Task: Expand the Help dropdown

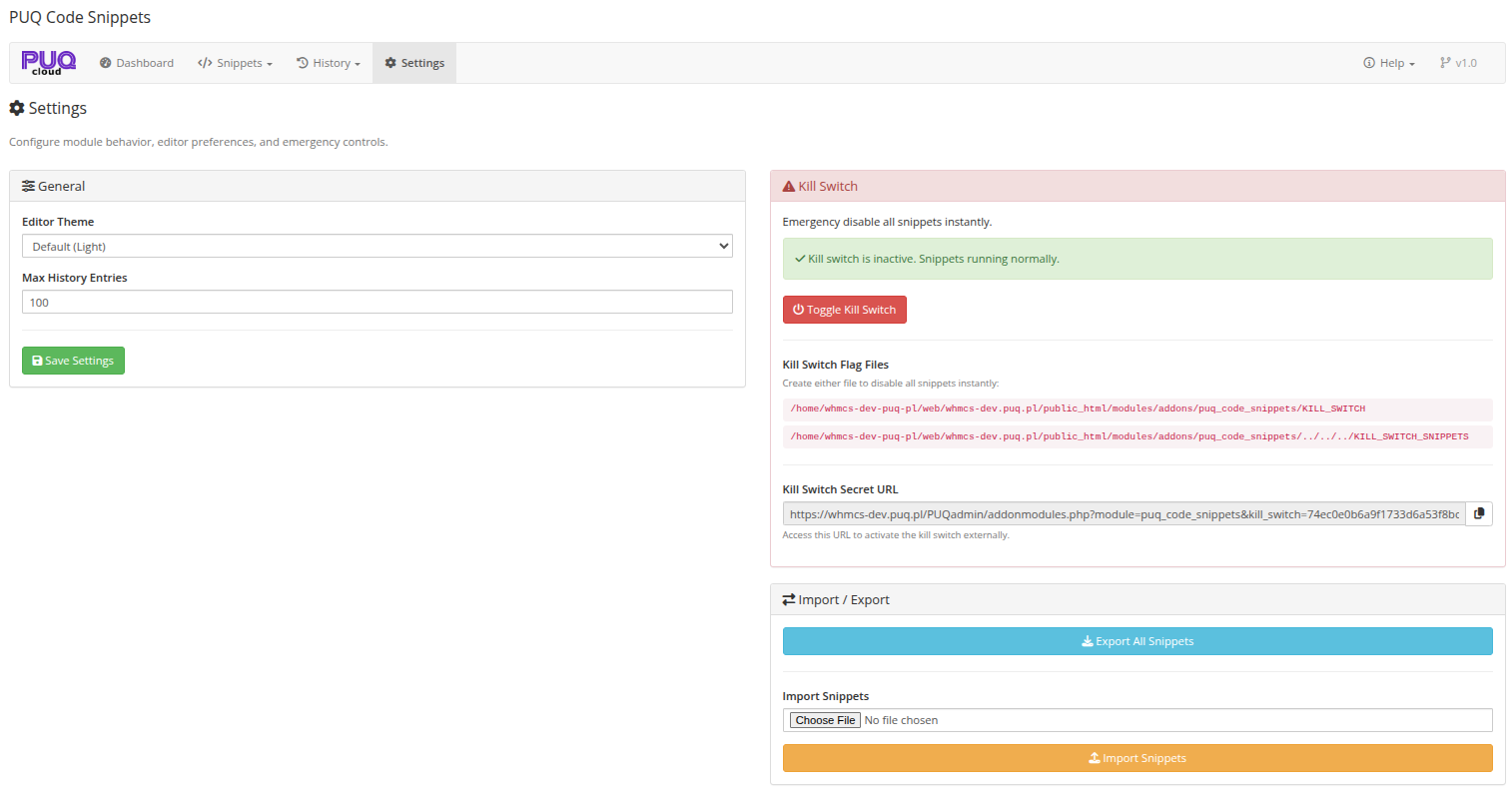Action: (x=1388, y=62)
